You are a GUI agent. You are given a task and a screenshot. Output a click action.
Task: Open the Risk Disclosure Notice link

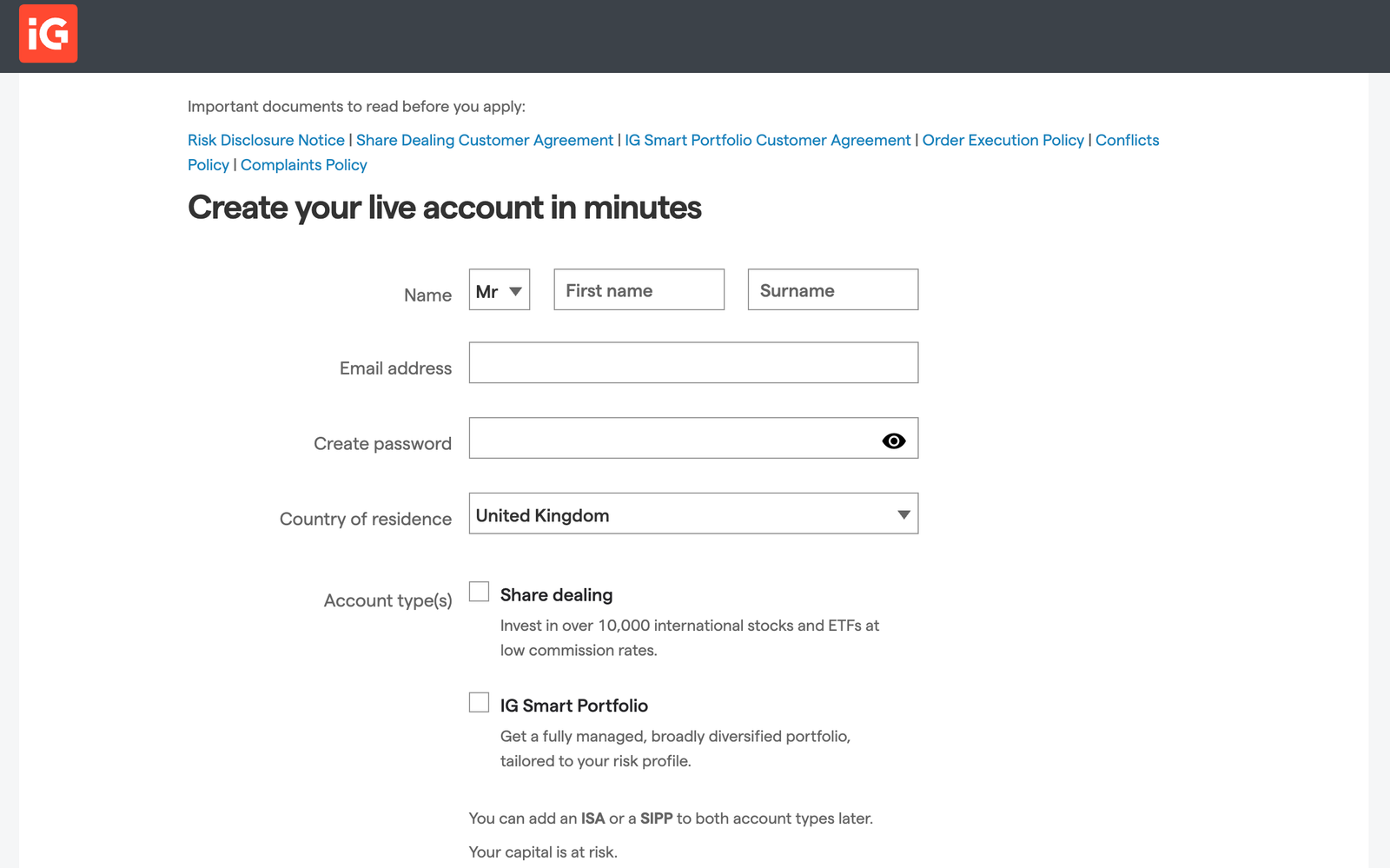[266, 140]
